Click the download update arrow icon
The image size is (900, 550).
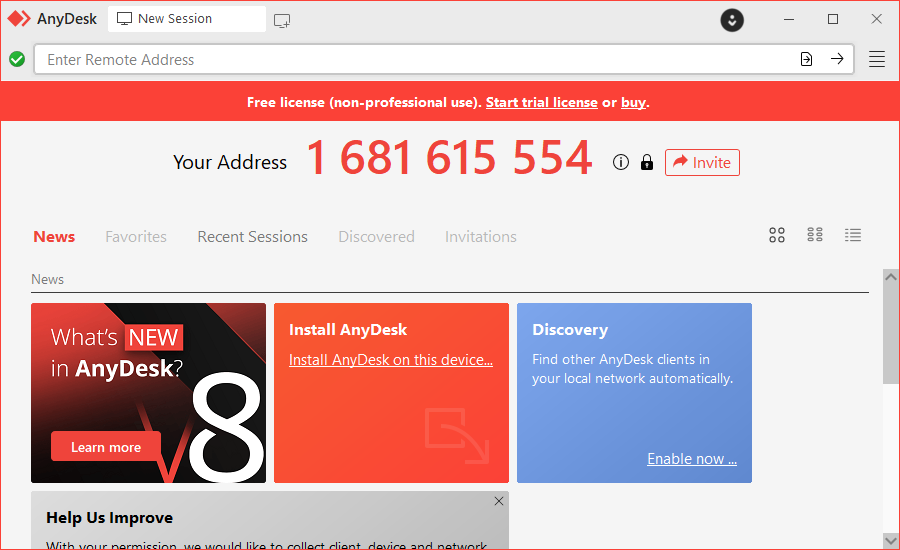pyautogui.click(x=732, y=20)
